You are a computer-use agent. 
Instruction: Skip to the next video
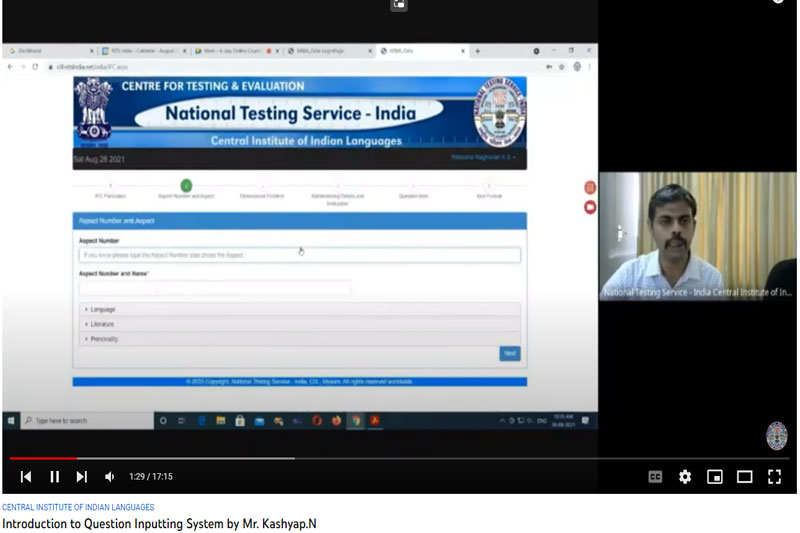click(x=82, y=477)
